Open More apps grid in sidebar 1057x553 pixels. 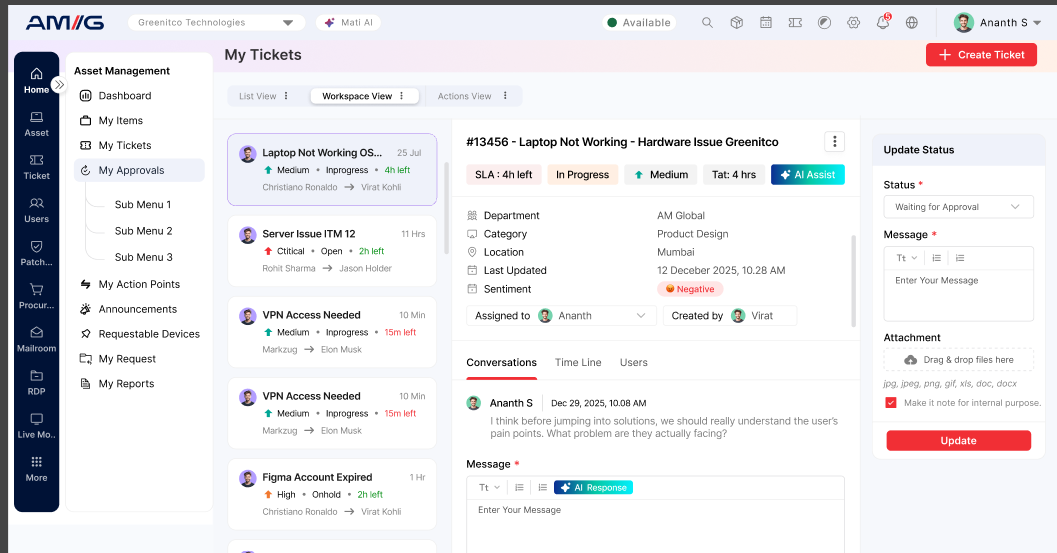[x=36, y=469]
